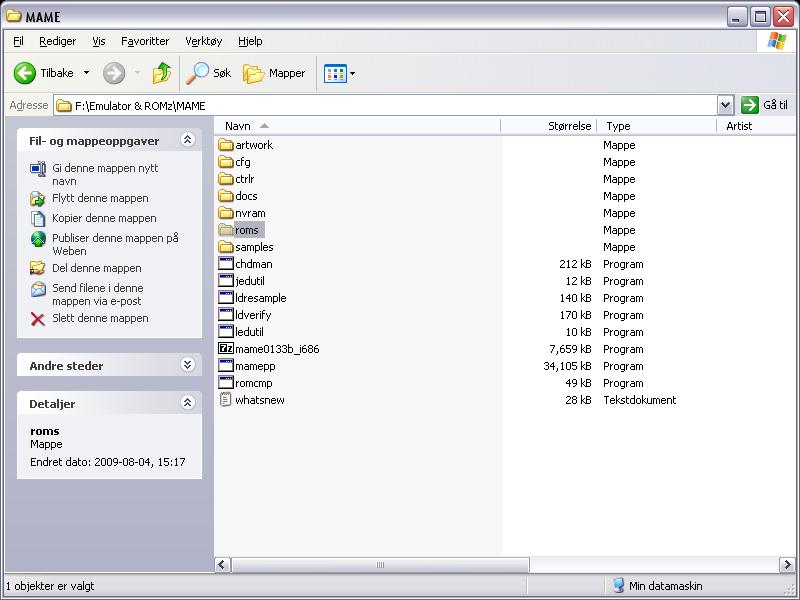Click the ldresample program icon
The image size is (800, 600).
click(x=226, y=298)
